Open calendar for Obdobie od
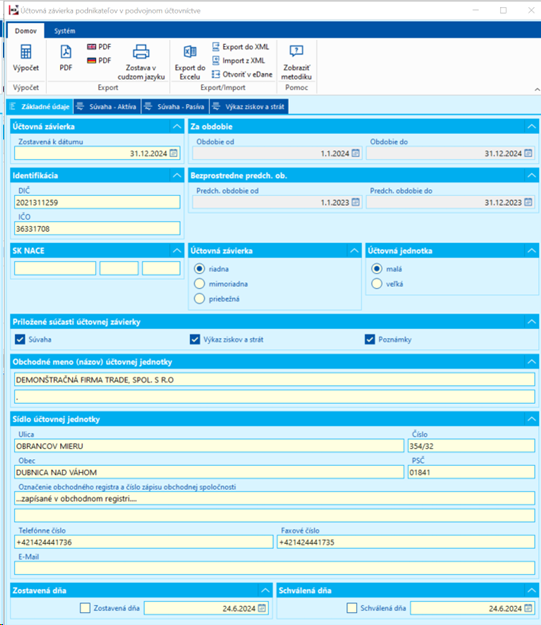 (355, 153)
